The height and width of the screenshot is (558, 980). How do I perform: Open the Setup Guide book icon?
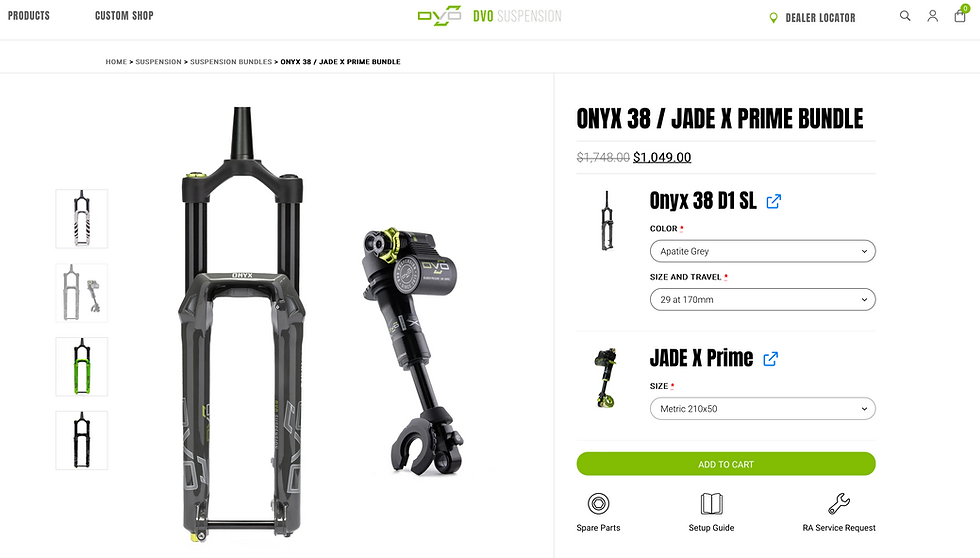(x=711, y=504)
